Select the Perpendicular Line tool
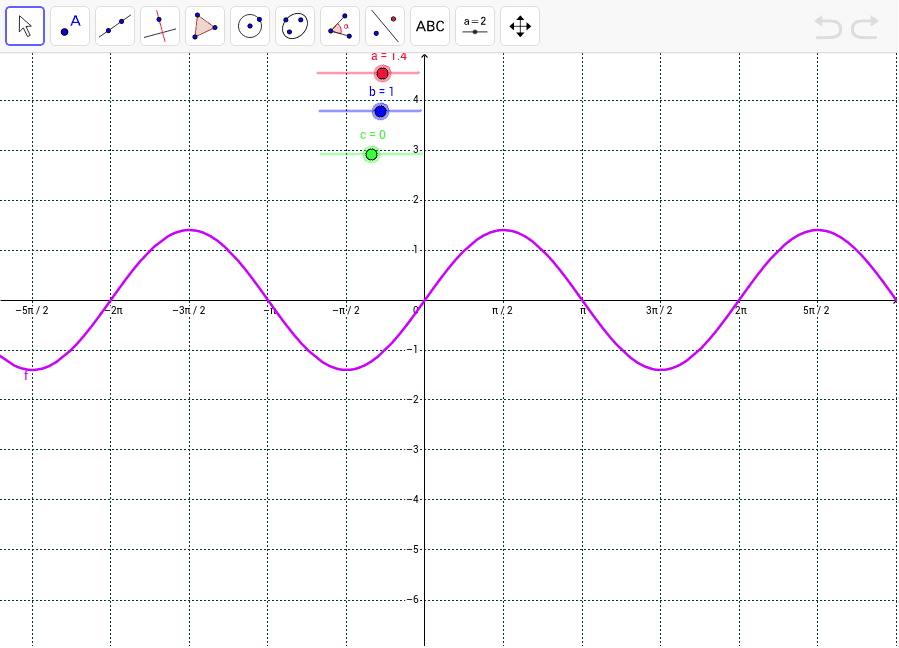Viewport: 899px width, 648px height. point(159,25)
